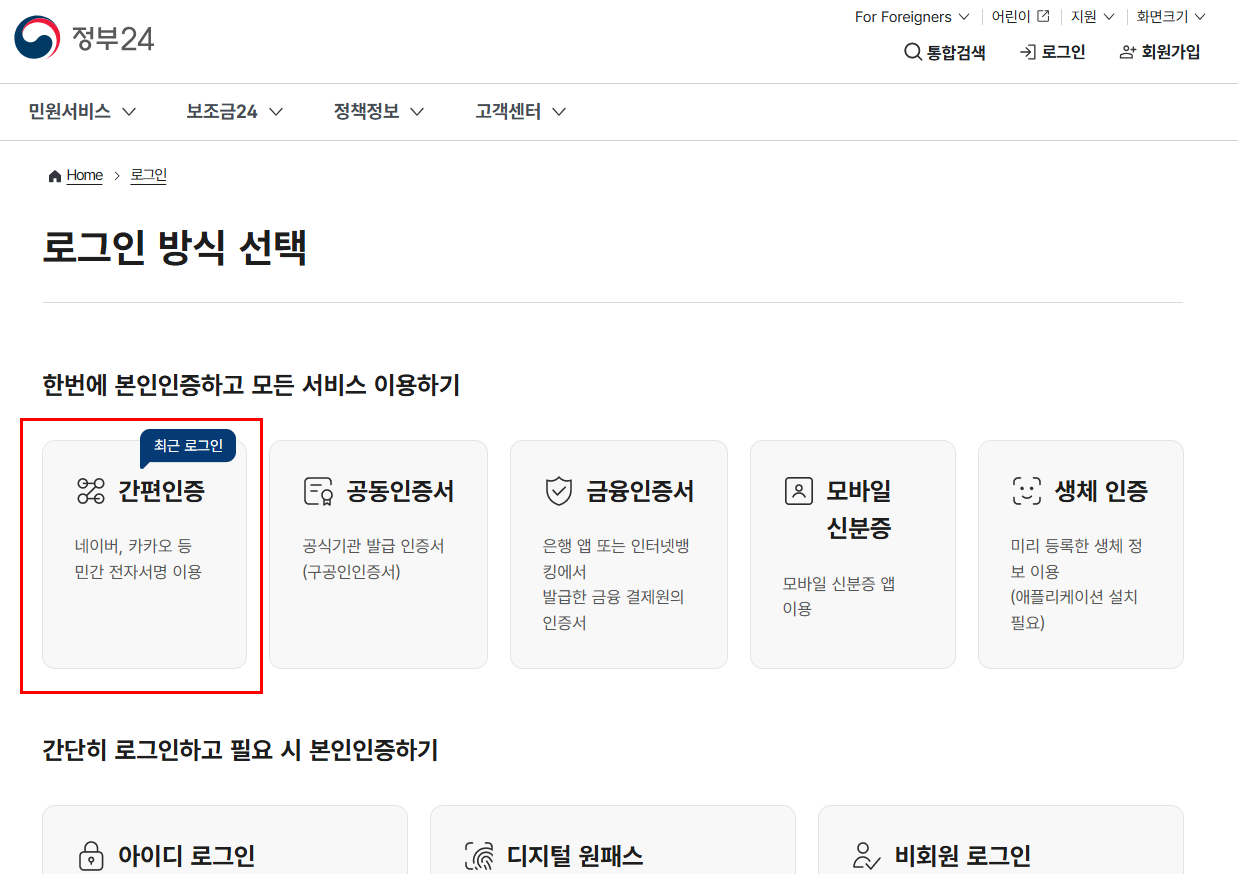1238x874 pixels.
Task: Click the home icon in breadcrumb
Action: (x=54, y=176)
